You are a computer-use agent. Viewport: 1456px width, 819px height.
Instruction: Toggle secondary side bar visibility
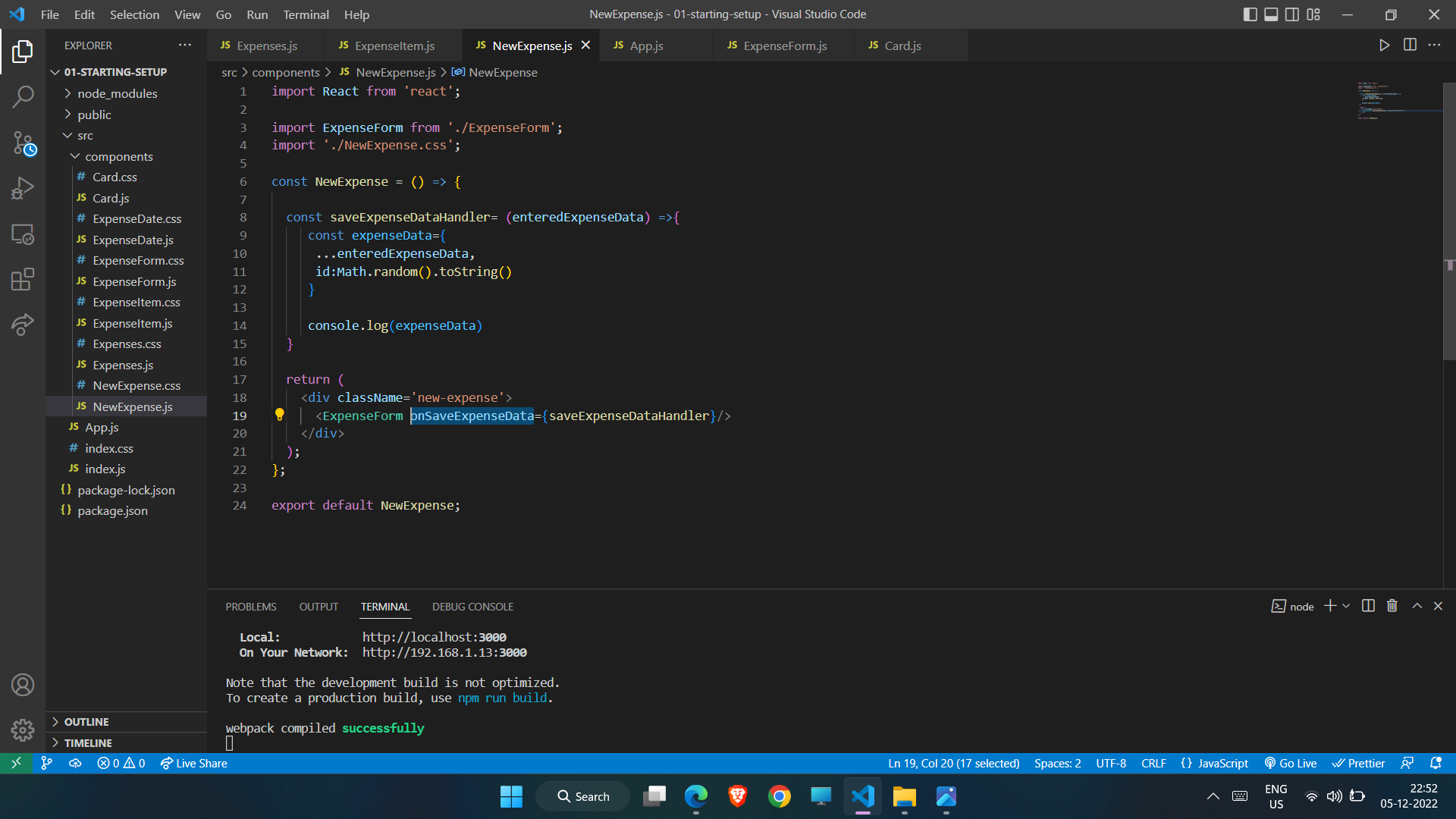[1292, 14]
